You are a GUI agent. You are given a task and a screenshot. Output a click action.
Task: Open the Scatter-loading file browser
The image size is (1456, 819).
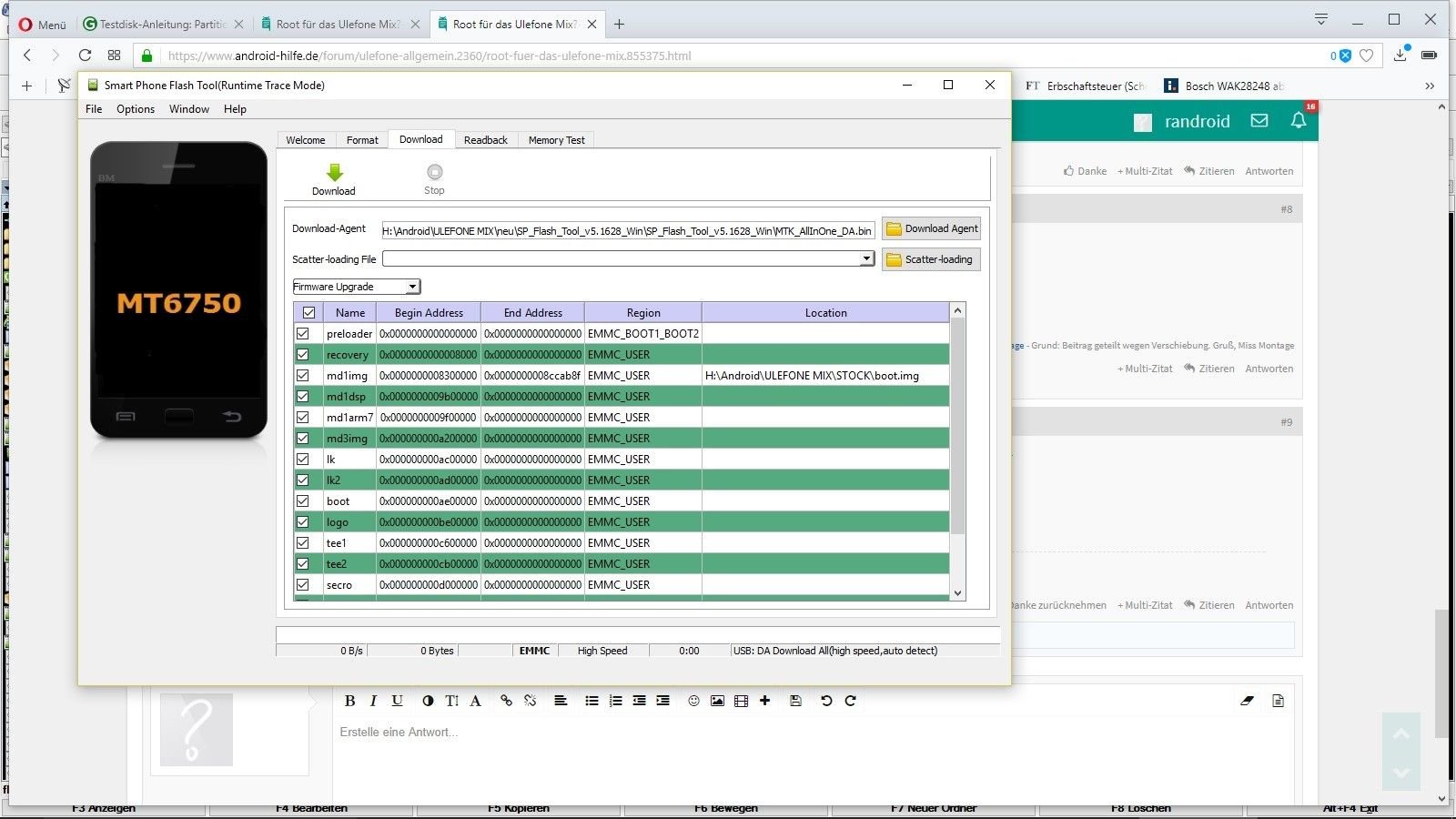(931, 259)
